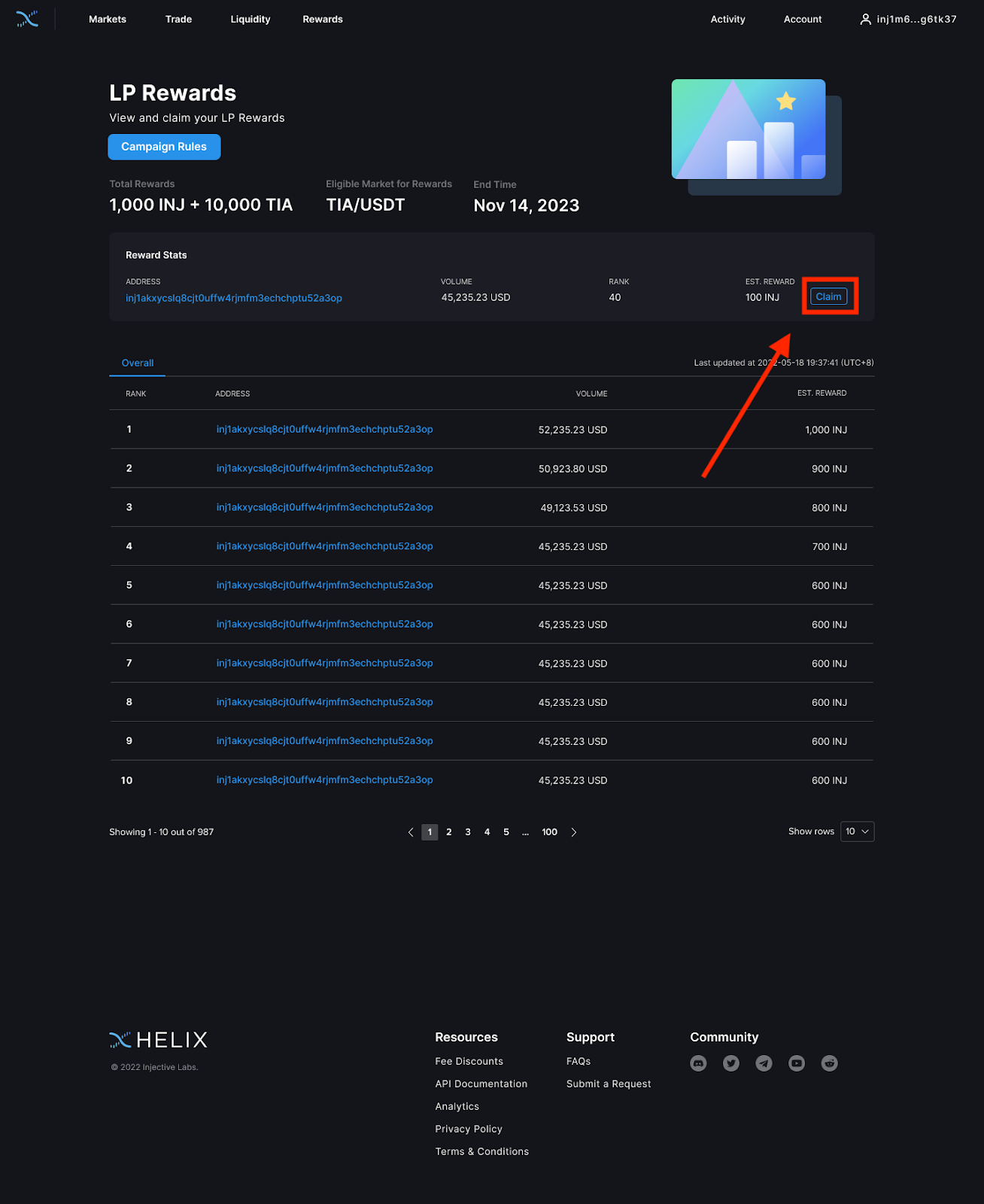Click the HELIX logo in the footer
This screenshot has height=1204, width=984.
click(158, 1040)
